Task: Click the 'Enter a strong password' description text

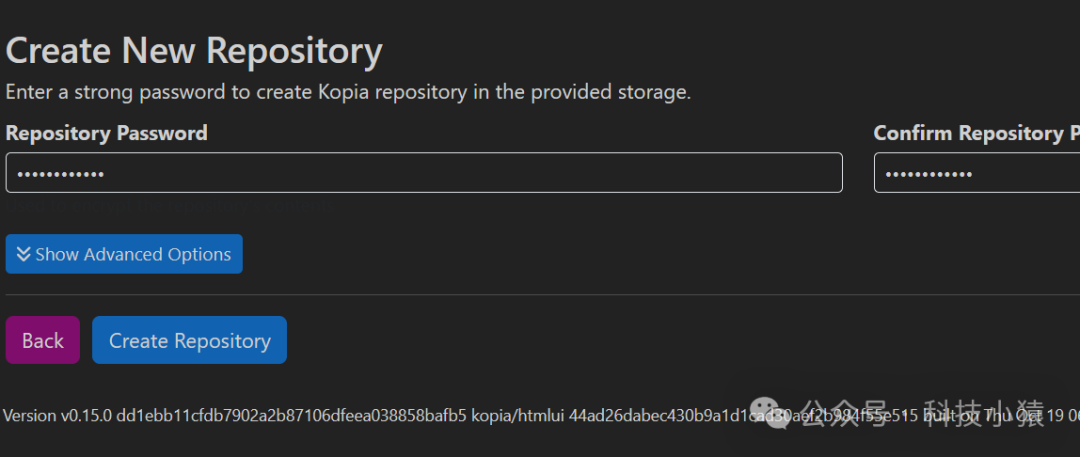Action: (x=348, y=92)
